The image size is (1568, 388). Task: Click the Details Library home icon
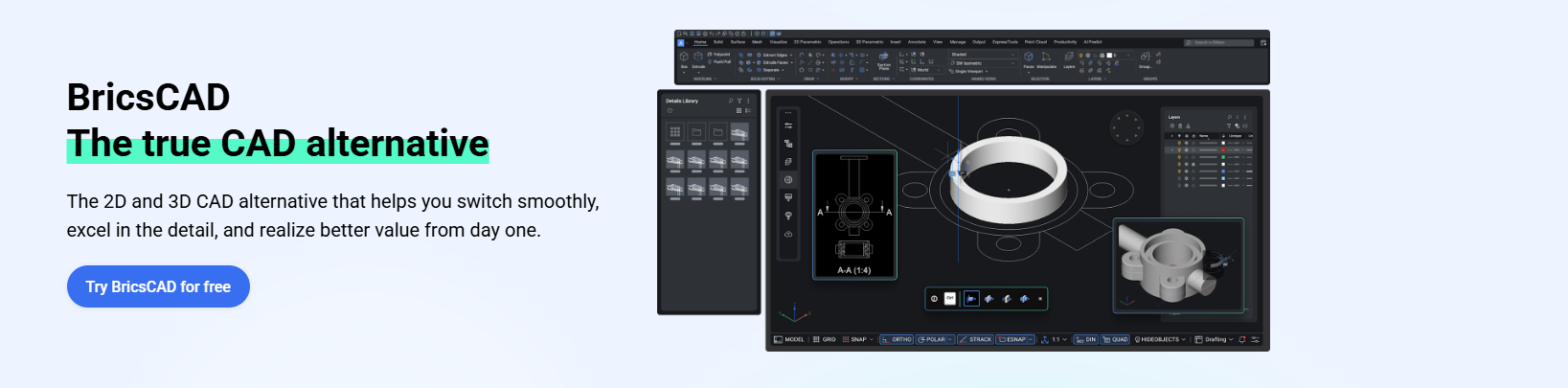click(x=670, y=110)
